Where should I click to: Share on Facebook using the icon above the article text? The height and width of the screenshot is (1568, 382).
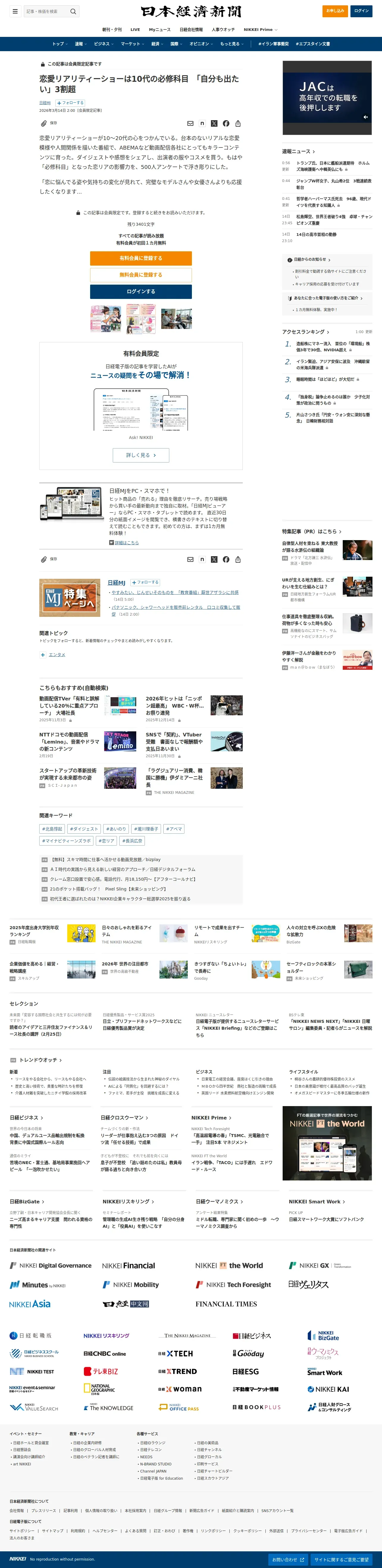click(226, 123)
